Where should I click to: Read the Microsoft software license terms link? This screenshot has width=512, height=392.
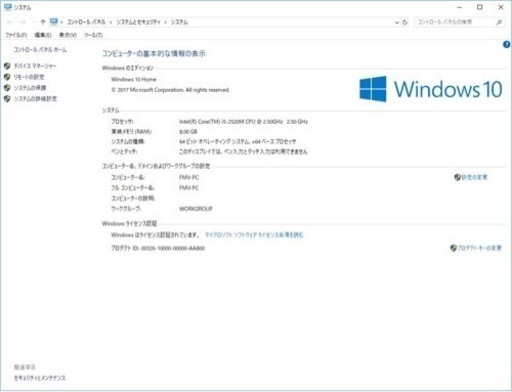(x=254, y=235)
